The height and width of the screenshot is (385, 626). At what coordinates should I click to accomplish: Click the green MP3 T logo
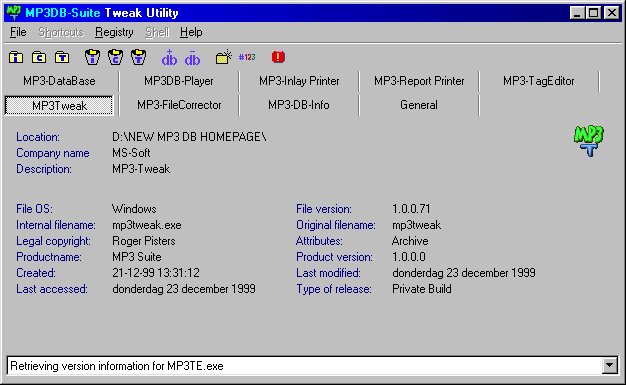point(589,141)
